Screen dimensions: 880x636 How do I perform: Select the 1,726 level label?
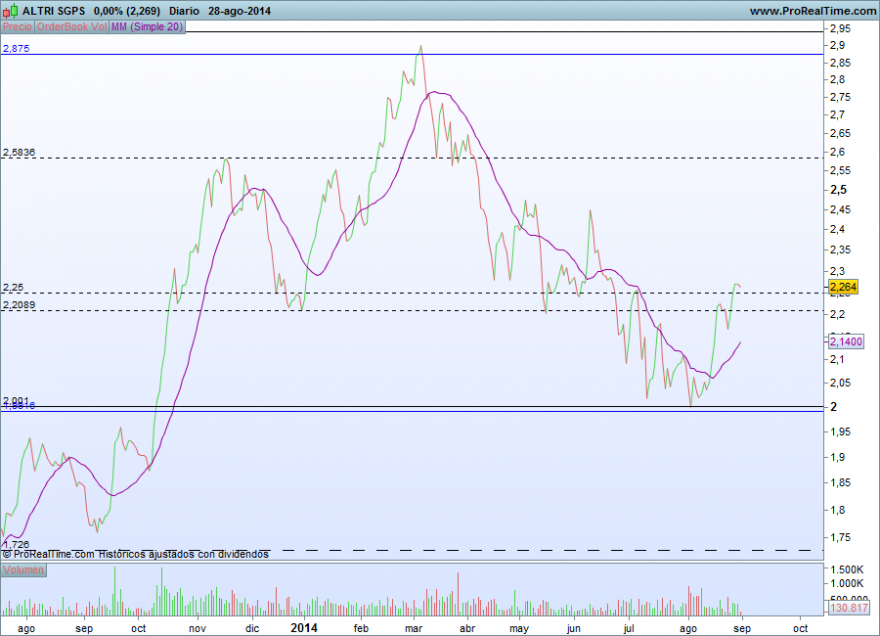[16, 544]
